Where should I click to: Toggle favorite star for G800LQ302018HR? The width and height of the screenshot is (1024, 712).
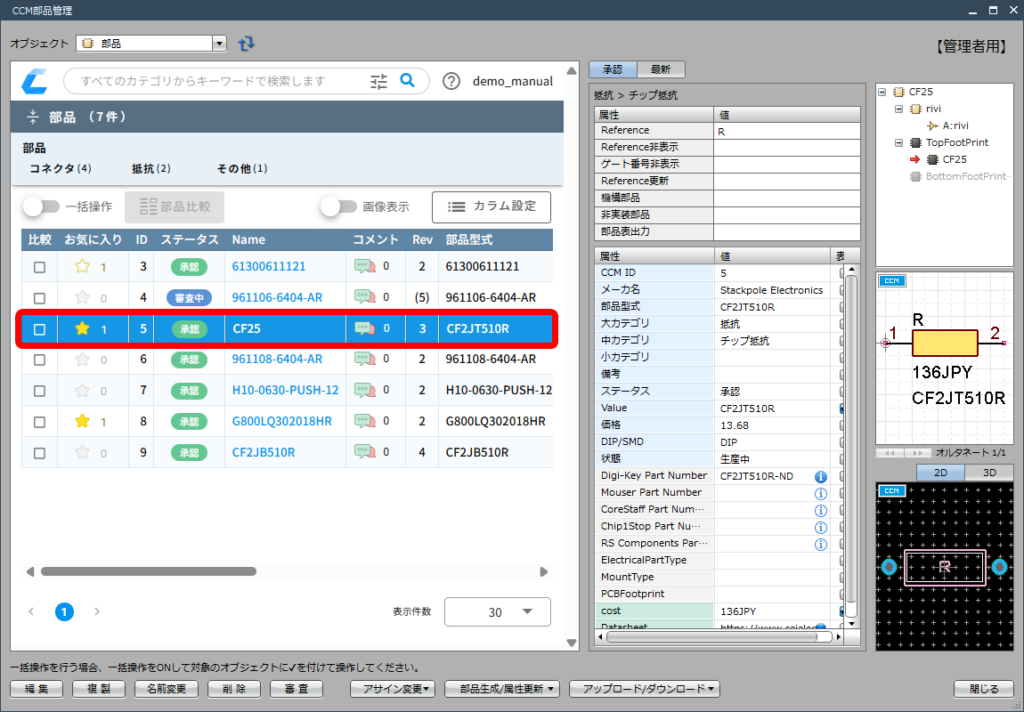click(82, 421)
